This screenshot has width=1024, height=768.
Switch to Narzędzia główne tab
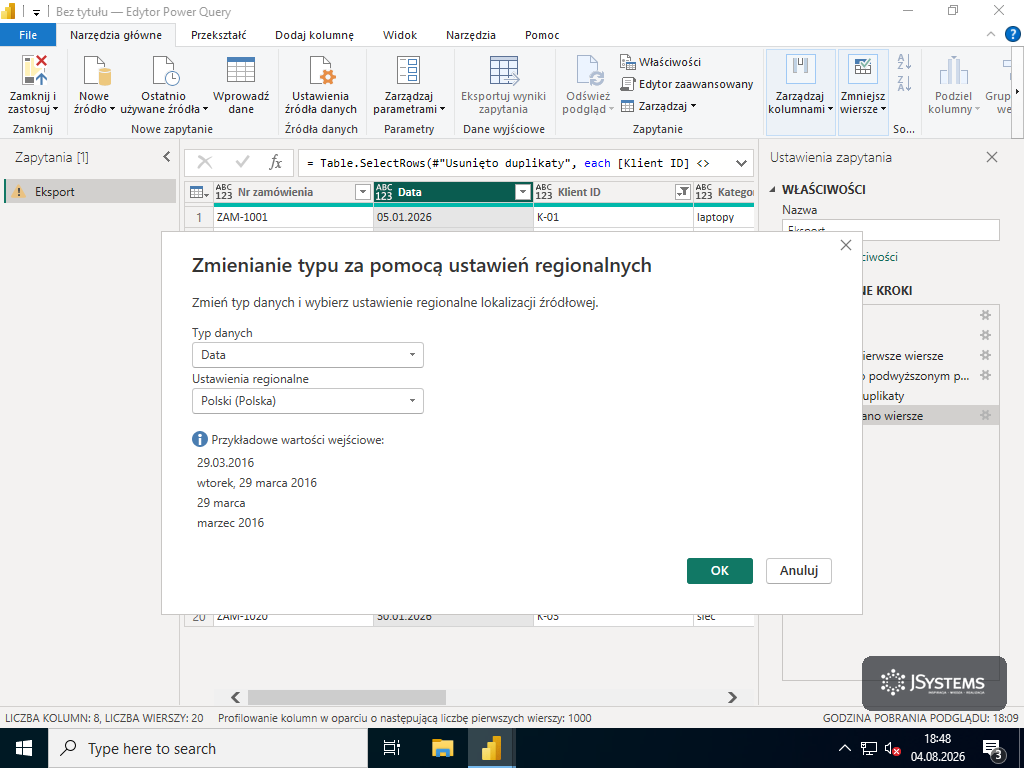tap(116, 35)
